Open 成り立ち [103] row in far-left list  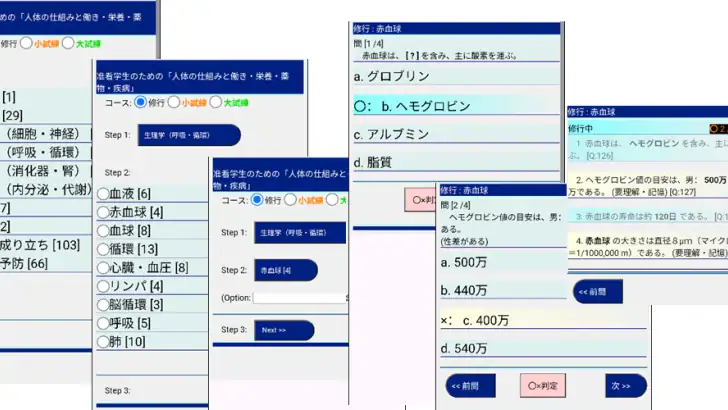[x=46, y=245]
